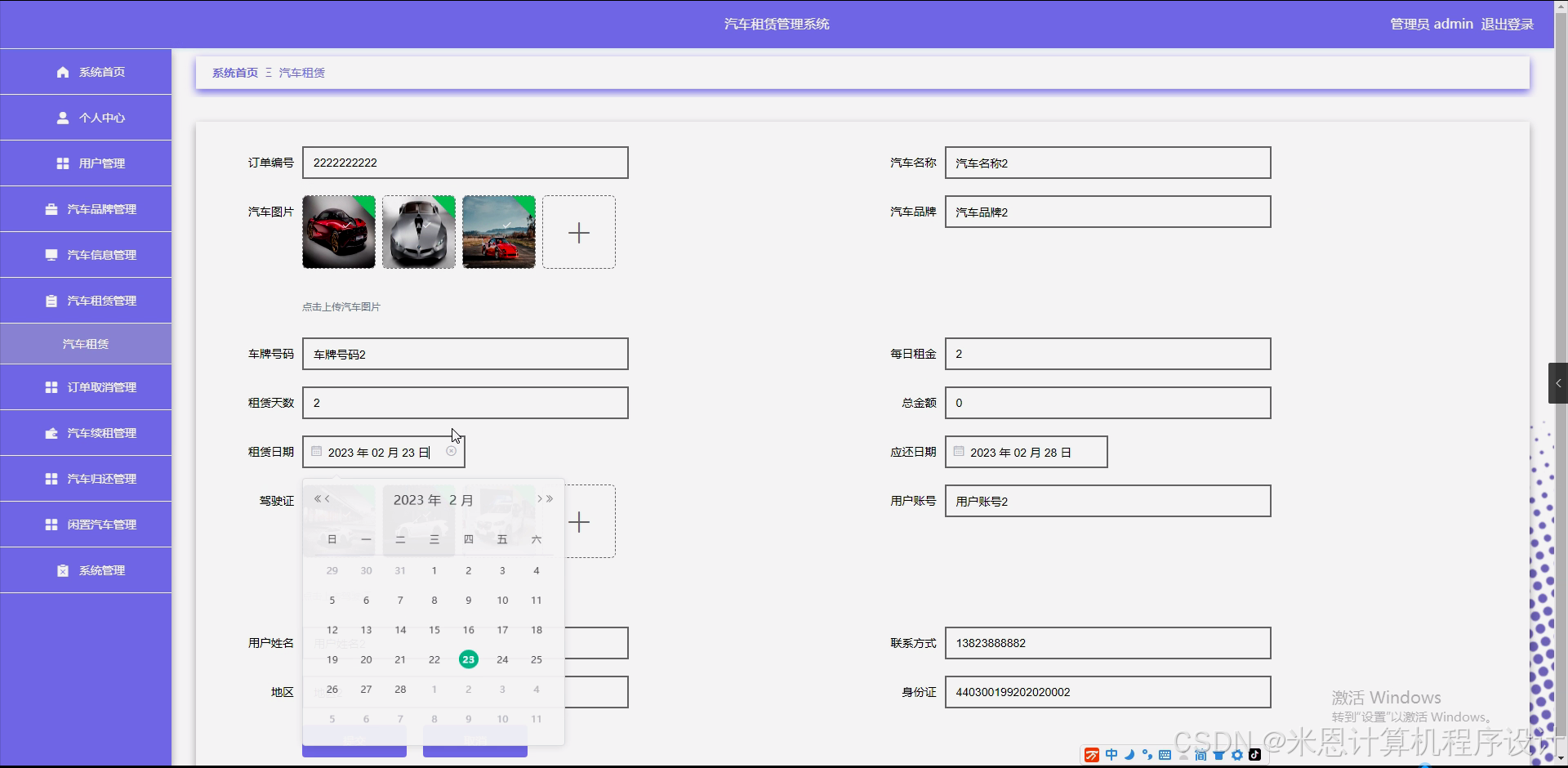Image resolution: width=1568 pixels, height=768 pixels.
Task: Click the grid icon beside 汽车归还管理
Action: tap(51, 479)
